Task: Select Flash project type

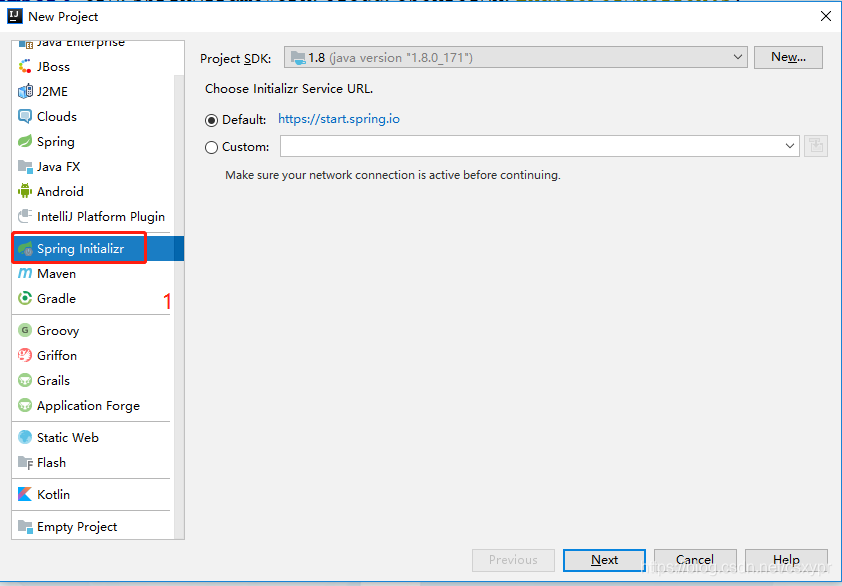Action: pyautogui.click(x=93, y=462)
